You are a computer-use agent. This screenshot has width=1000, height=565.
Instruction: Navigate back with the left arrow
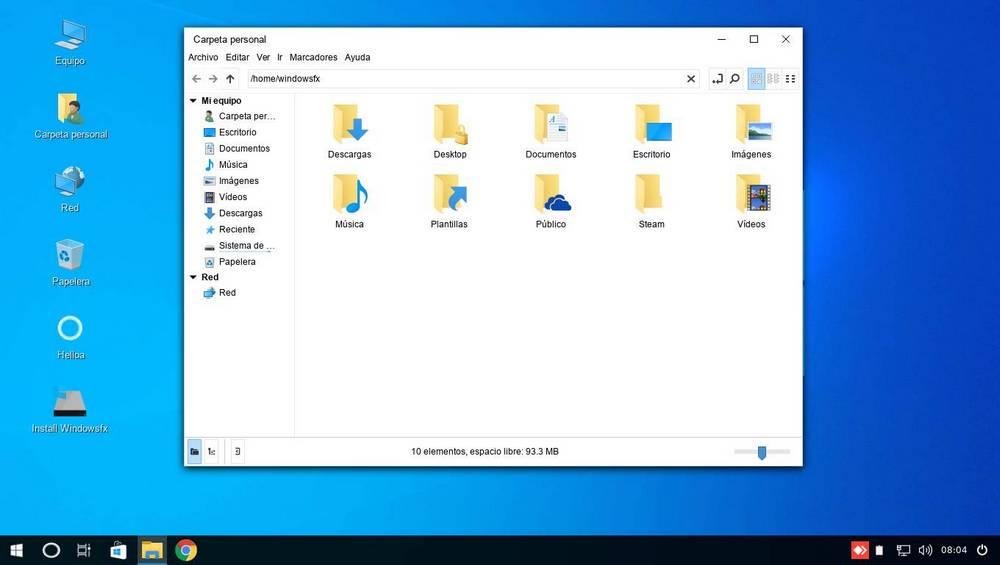[196, 78]
